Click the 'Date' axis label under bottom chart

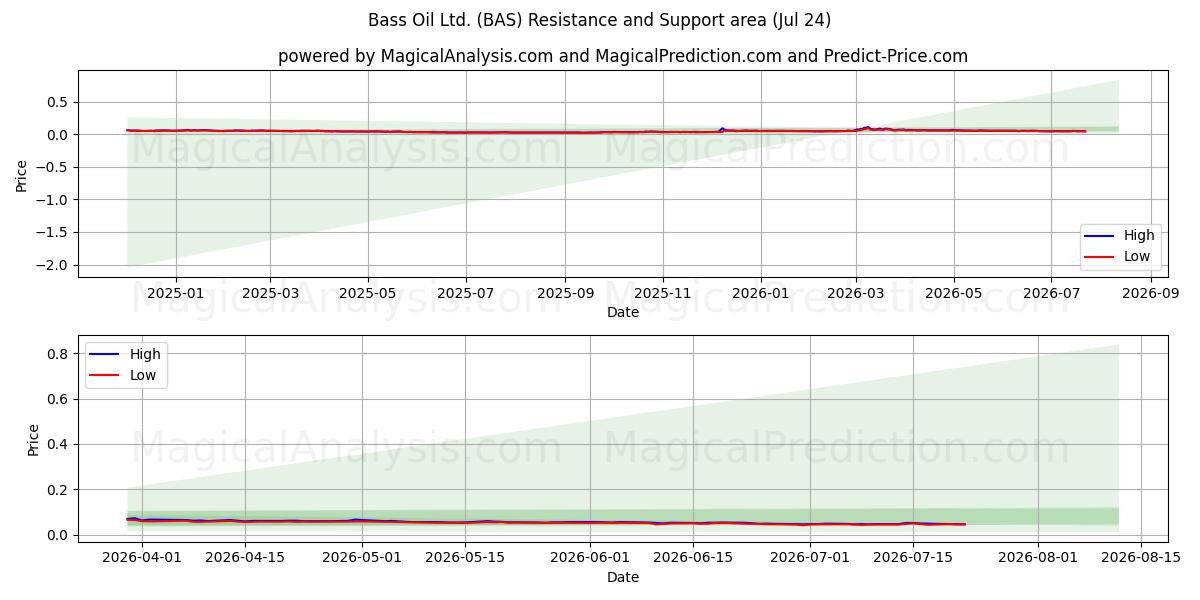click(x=623, y=577)
